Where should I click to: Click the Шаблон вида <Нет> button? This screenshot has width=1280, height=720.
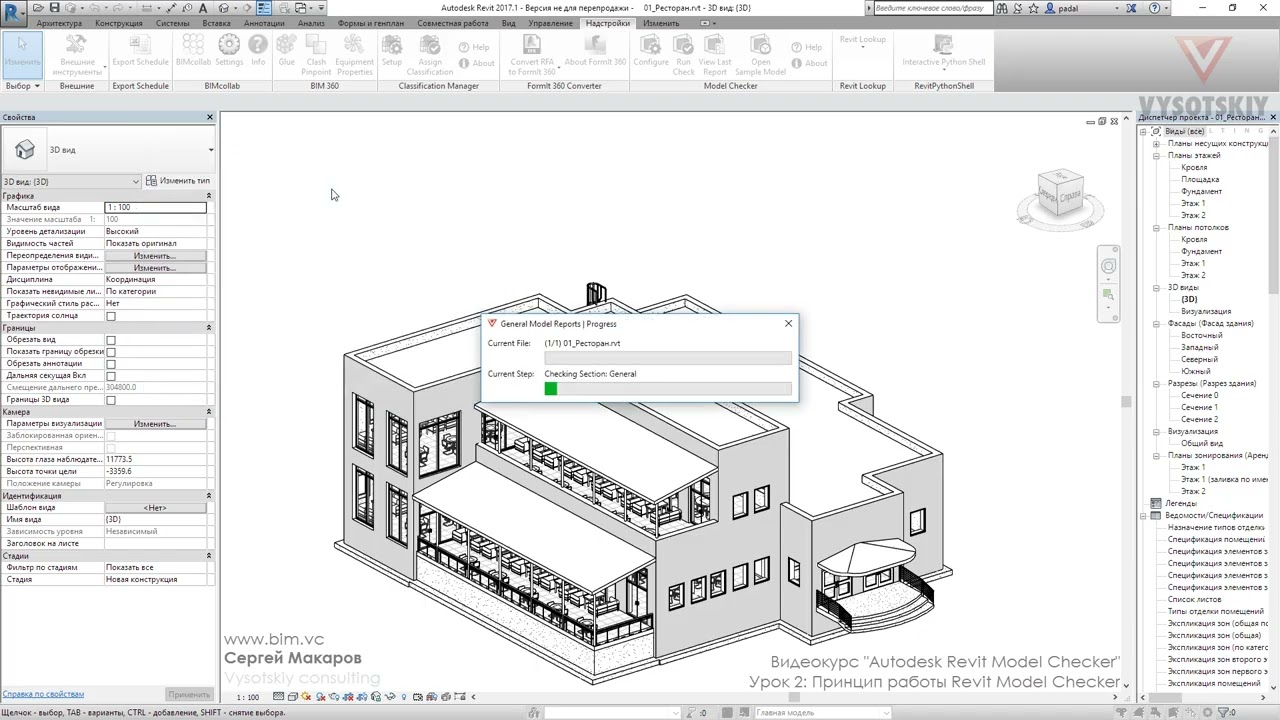tap(155, 508)
